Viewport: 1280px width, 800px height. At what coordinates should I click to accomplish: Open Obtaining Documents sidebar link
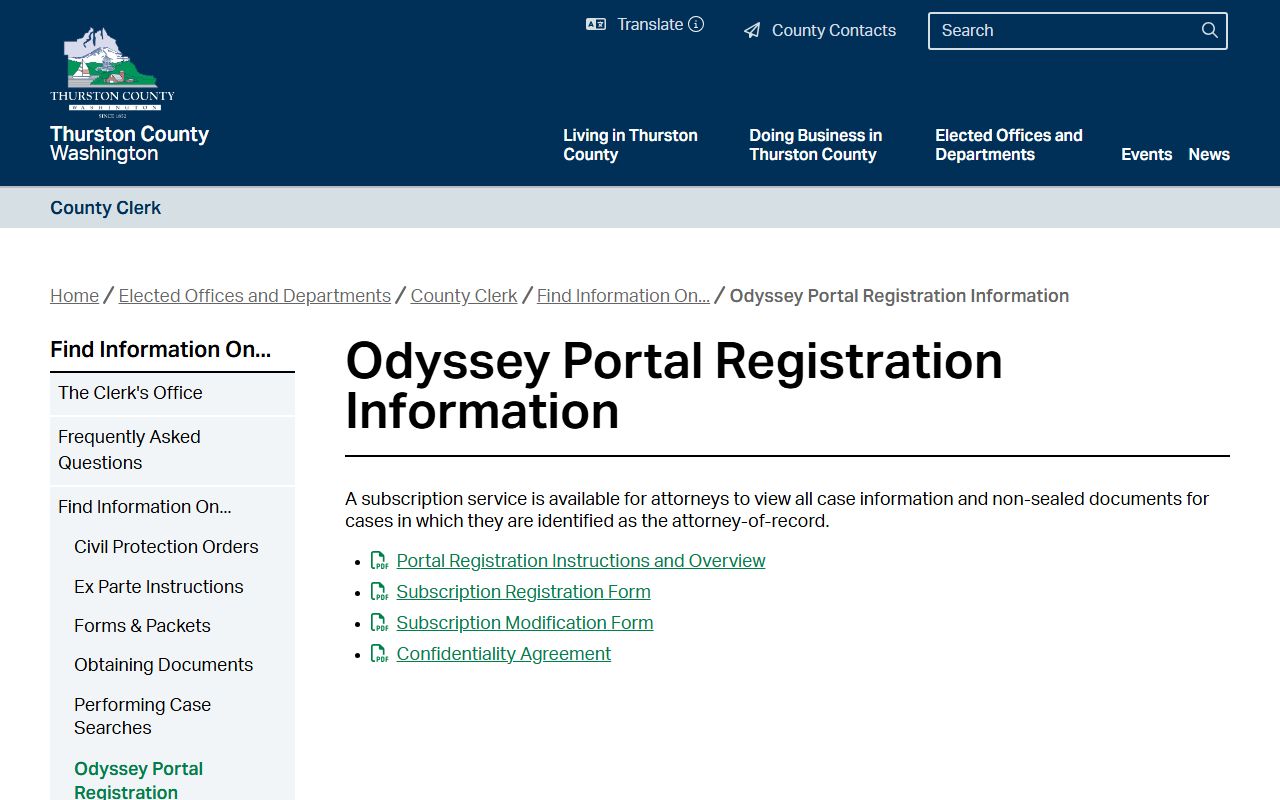coord(164,665)
